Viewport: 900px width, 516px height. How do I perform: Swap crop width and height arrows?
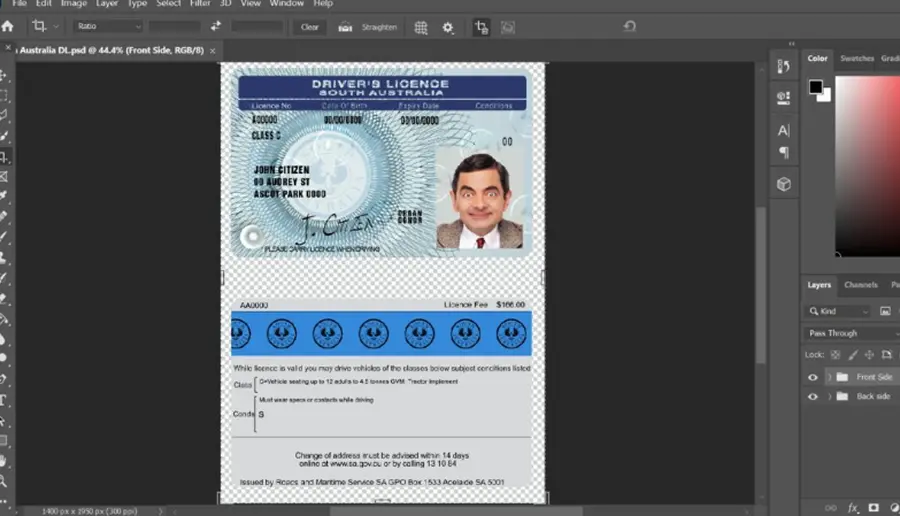(215, 26)
